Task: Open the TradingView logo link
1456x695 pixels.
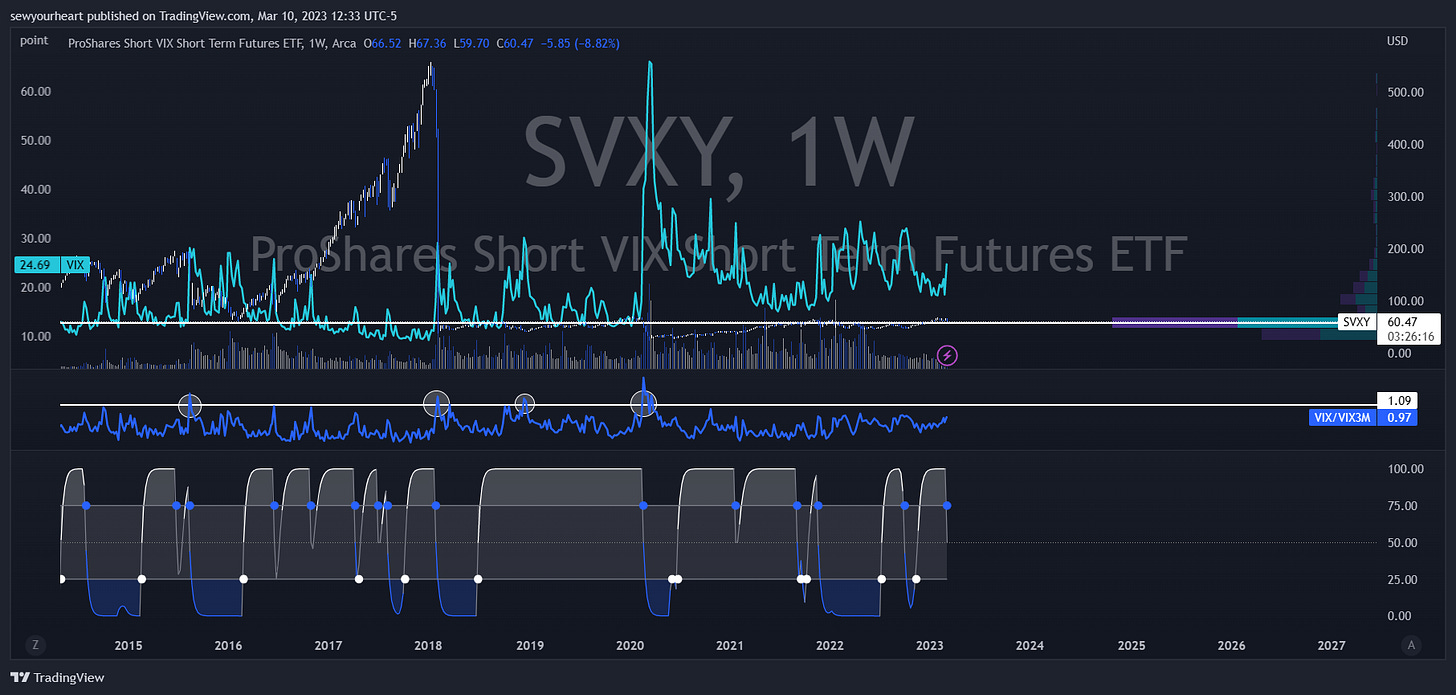Action: (x=57, y=678)
